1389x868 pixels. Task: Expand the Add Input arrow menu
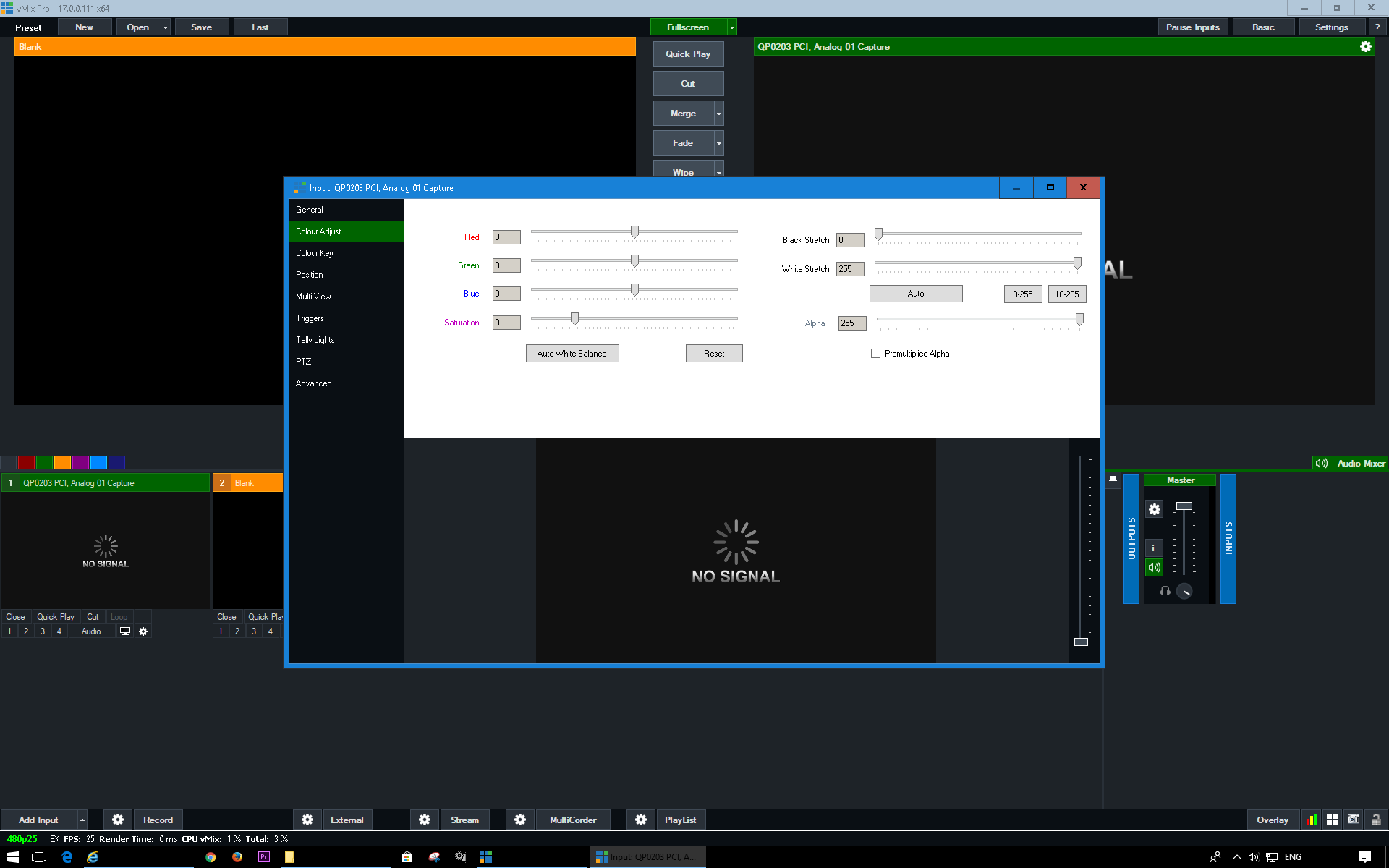pos(82,820)
